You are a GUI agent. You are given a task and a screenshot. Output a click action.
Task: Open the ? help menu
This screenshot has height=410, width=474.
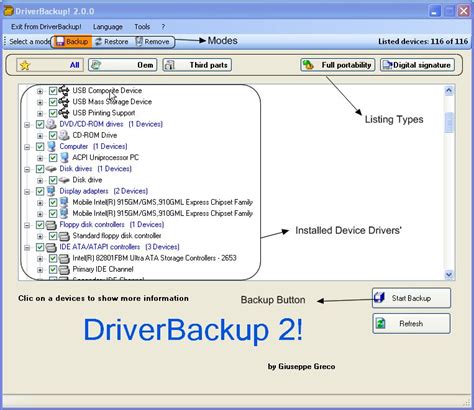click(163, 27)
